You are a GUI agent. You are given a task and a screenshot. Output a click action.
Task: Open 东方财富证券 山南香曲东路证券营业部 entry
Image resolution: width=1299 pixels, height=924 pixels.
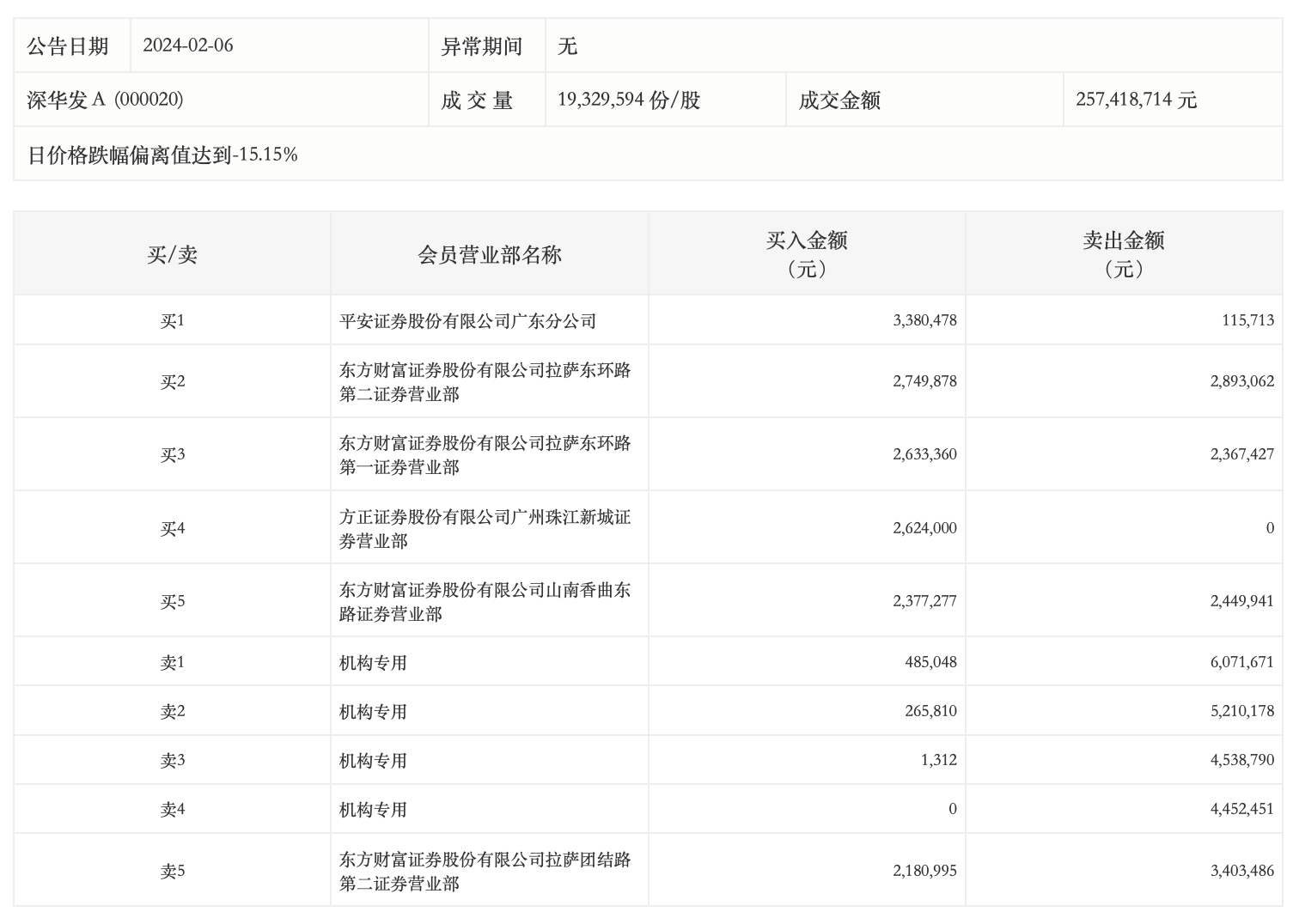tap(485, 601)
